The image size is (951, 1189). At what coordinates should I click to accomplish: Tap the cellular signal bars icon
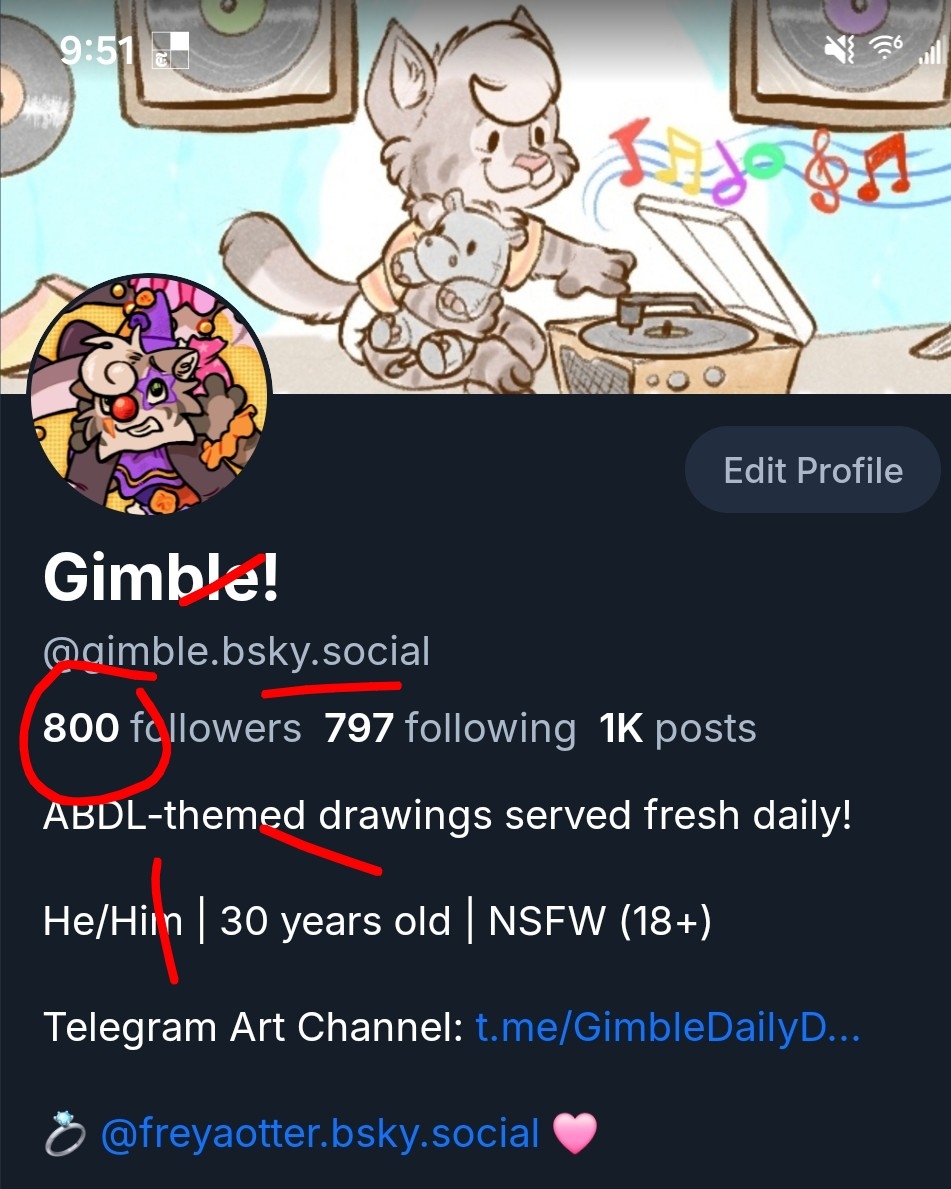[931, 50]
